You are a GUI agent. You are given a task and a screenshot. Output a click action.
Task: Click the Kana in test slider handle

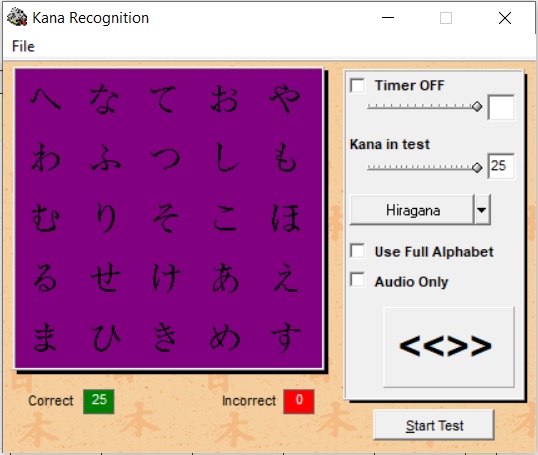point(477,167)
